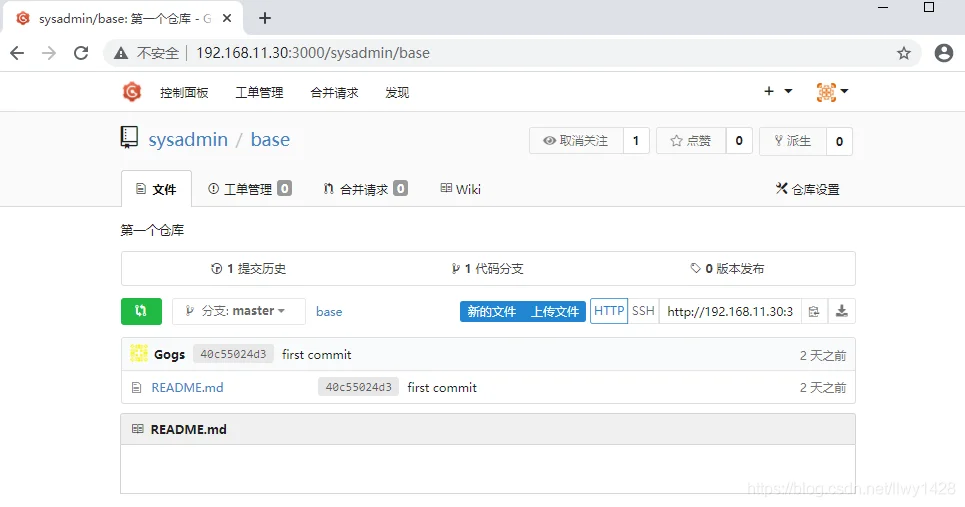965x507 pixels.
Task: Reload the current page
Action: (81, 53)
